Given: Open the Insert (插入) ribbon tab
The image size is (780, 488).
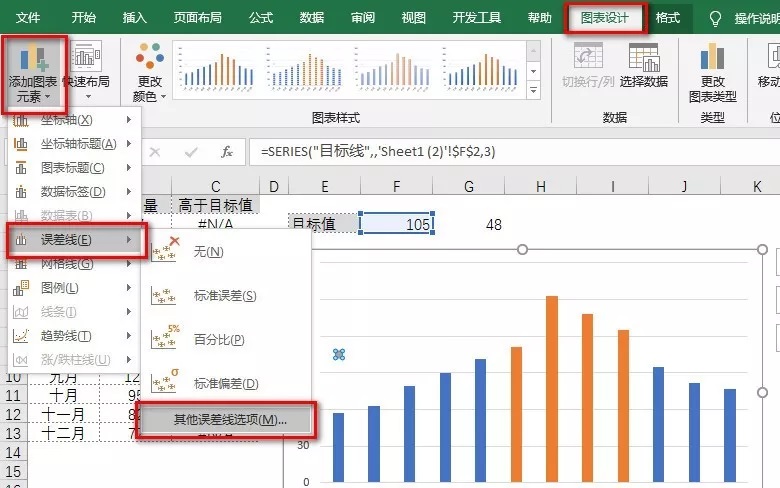Looking at the screenshot, I should point(134,18).
